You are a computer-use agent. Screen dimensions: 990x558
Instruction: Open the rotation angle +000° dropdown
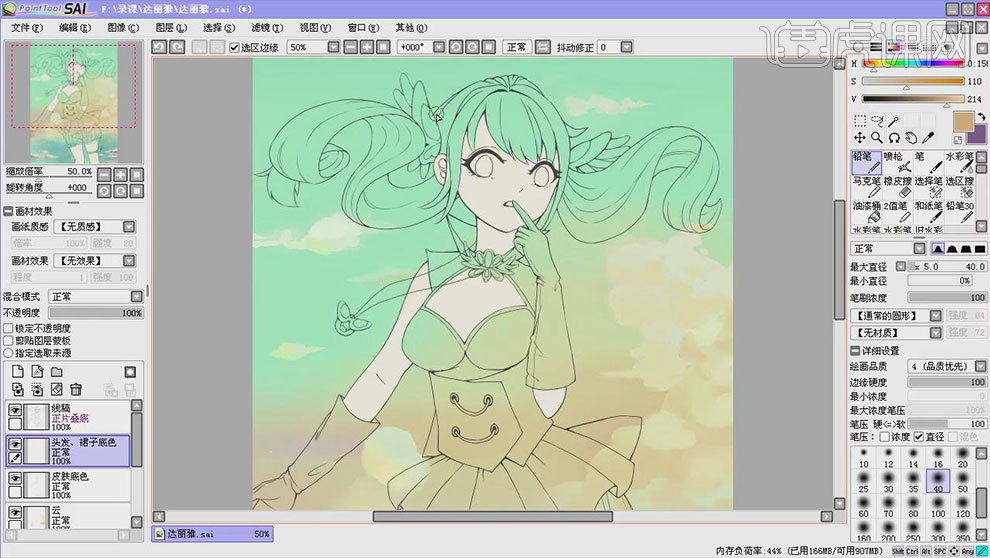(439, 47)
